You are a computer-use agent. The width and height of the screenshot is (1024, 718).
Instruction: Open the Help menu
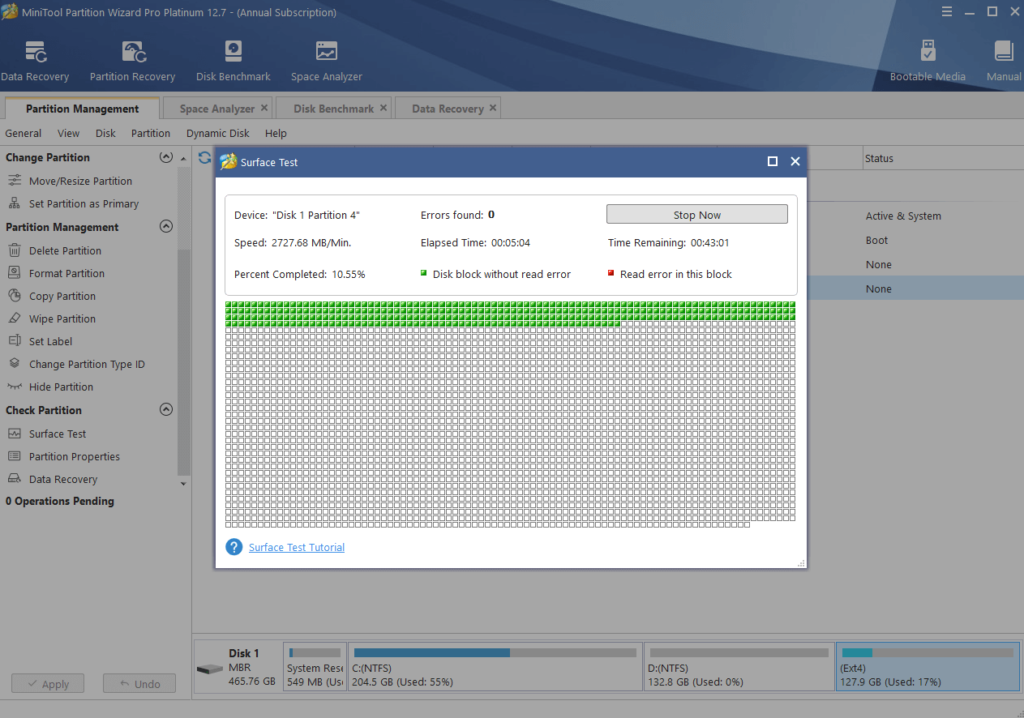(x=276, y=133)
